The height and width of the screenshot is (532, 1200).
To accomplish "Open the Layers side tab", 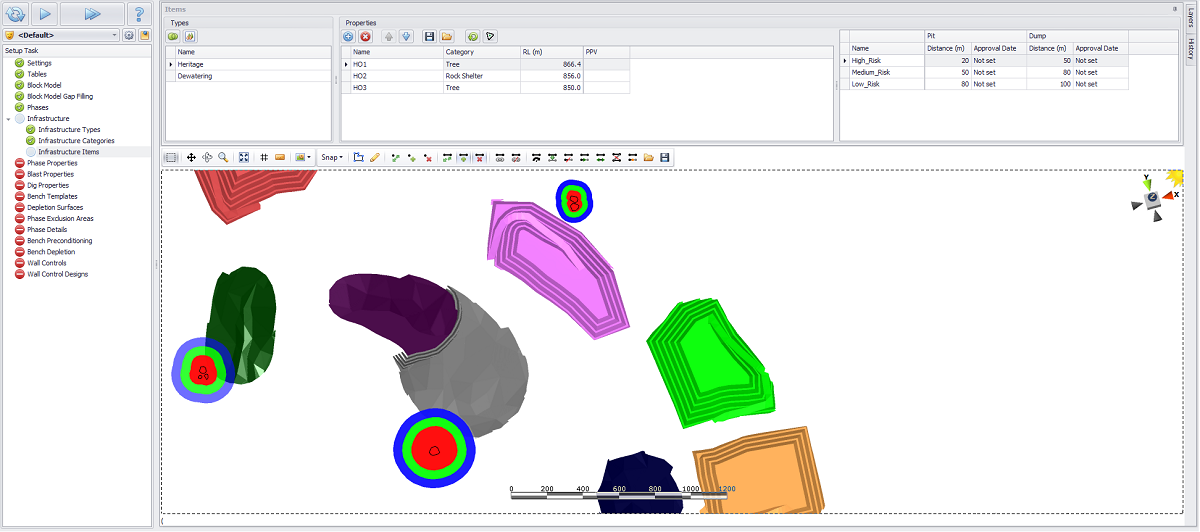I will 1190,19.
